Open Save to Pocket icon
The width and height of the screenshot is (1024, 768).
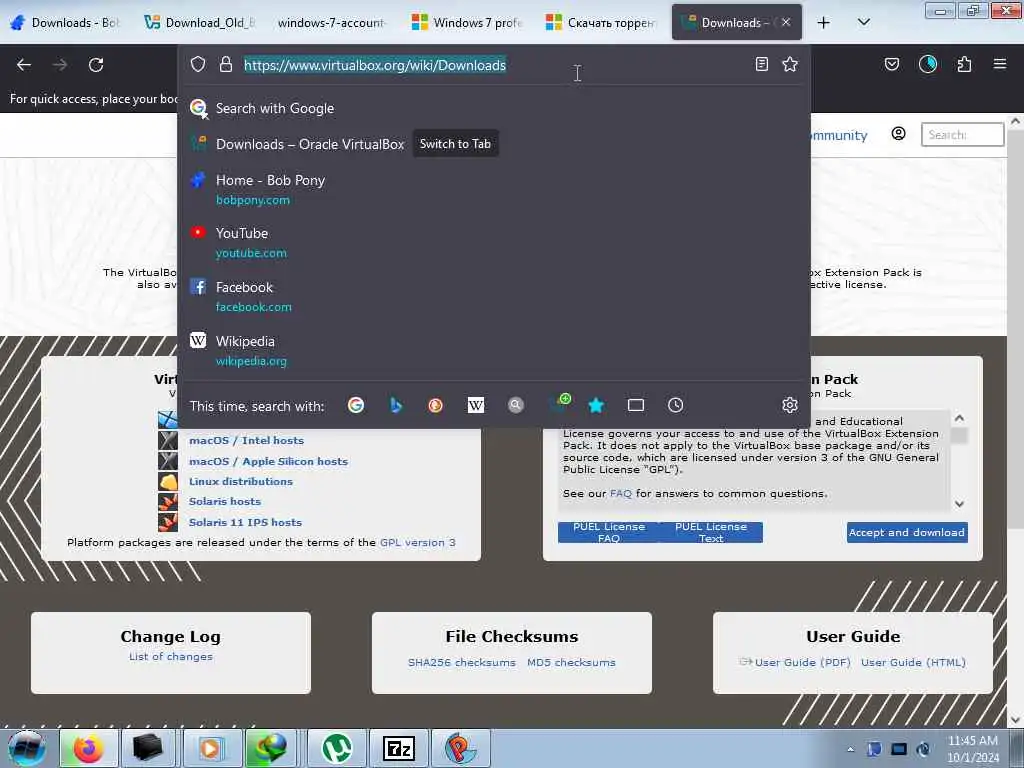click(x=892, y=64)
